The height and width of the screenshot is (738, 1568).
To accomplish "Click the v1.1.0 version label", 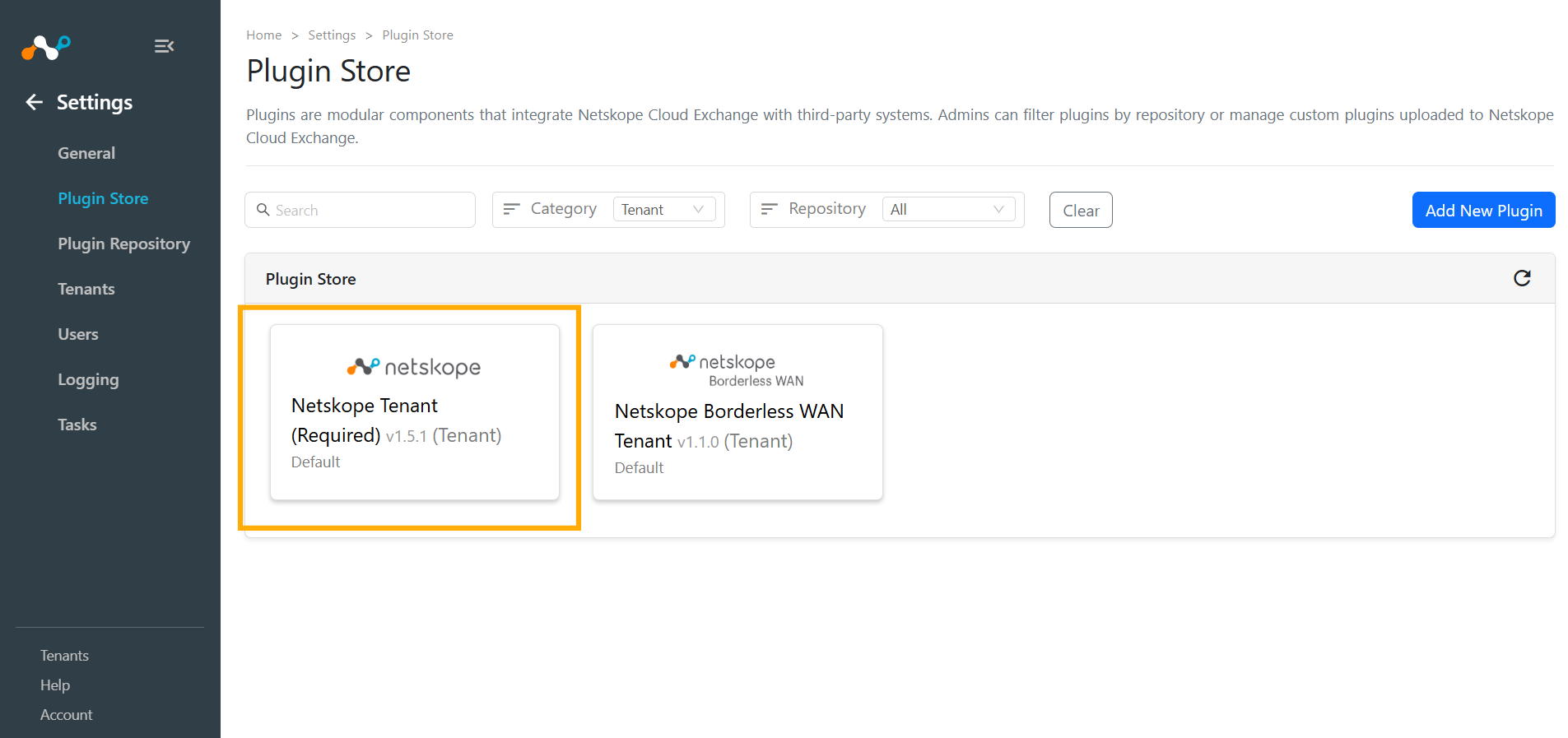I will [698, 442].
